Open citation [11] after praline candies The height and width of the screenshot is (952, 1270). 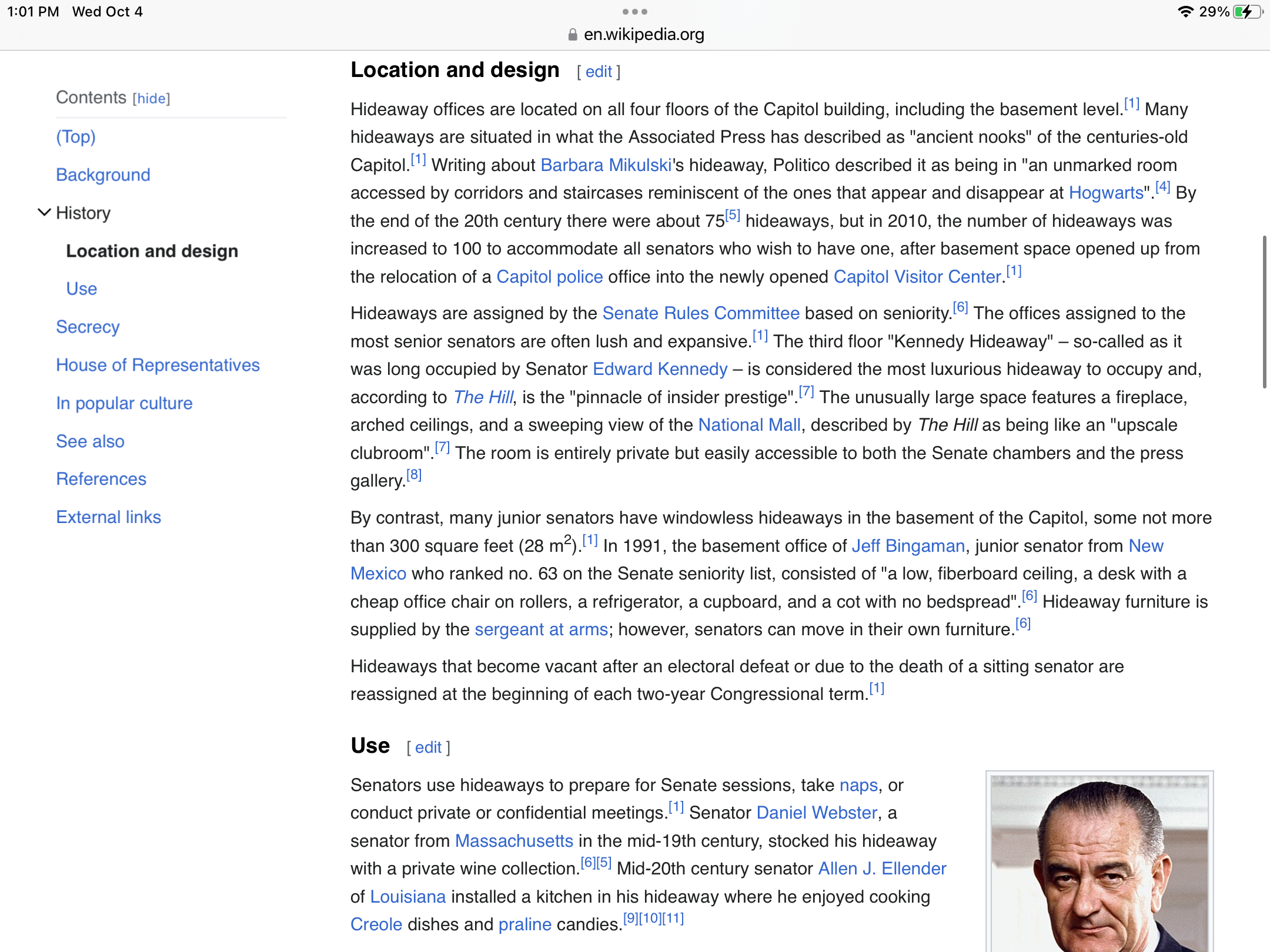(x=673, y=919)
